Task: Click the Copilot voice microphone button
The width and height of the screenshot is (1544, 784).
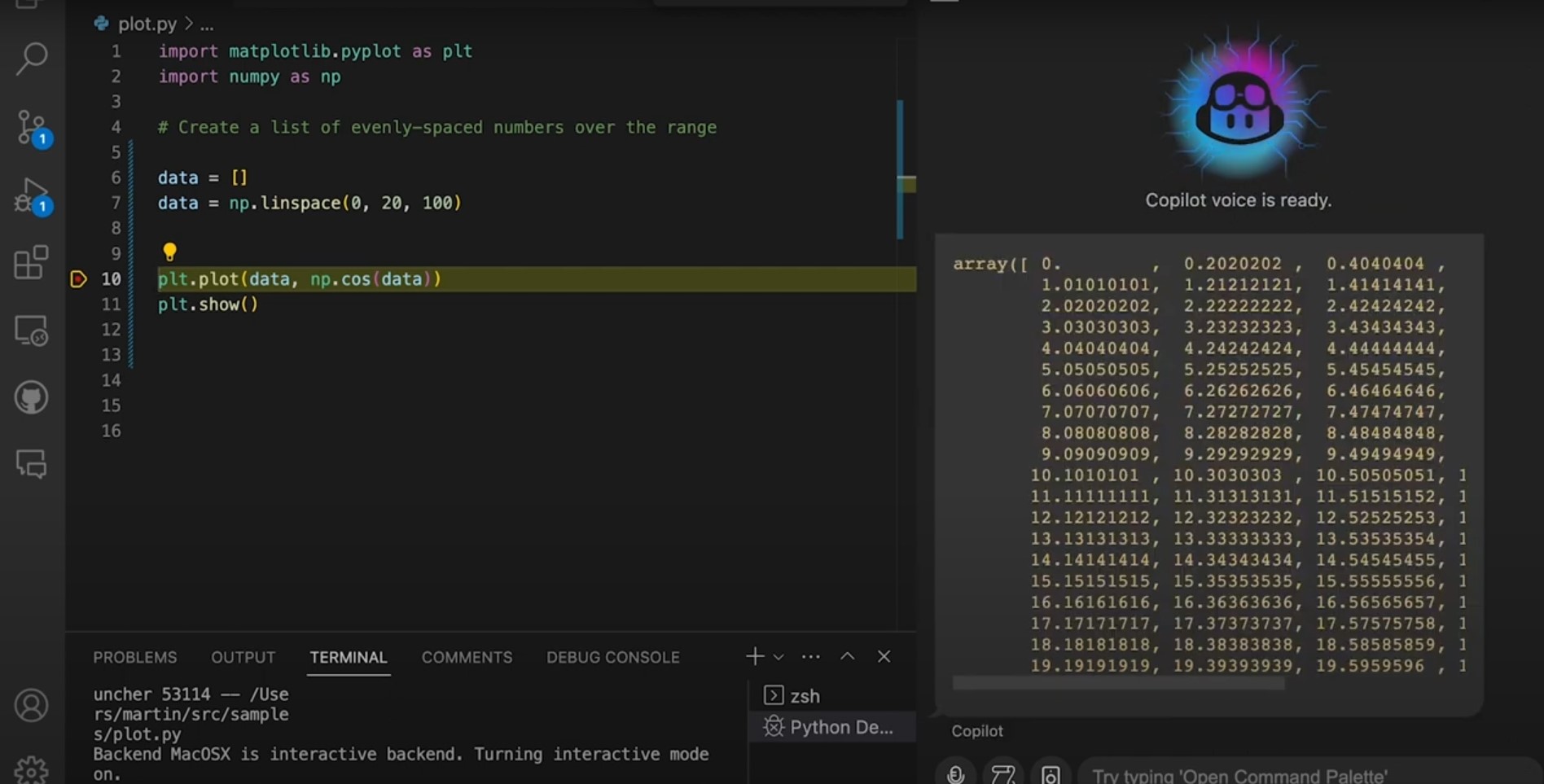Action: click(955, 773)
